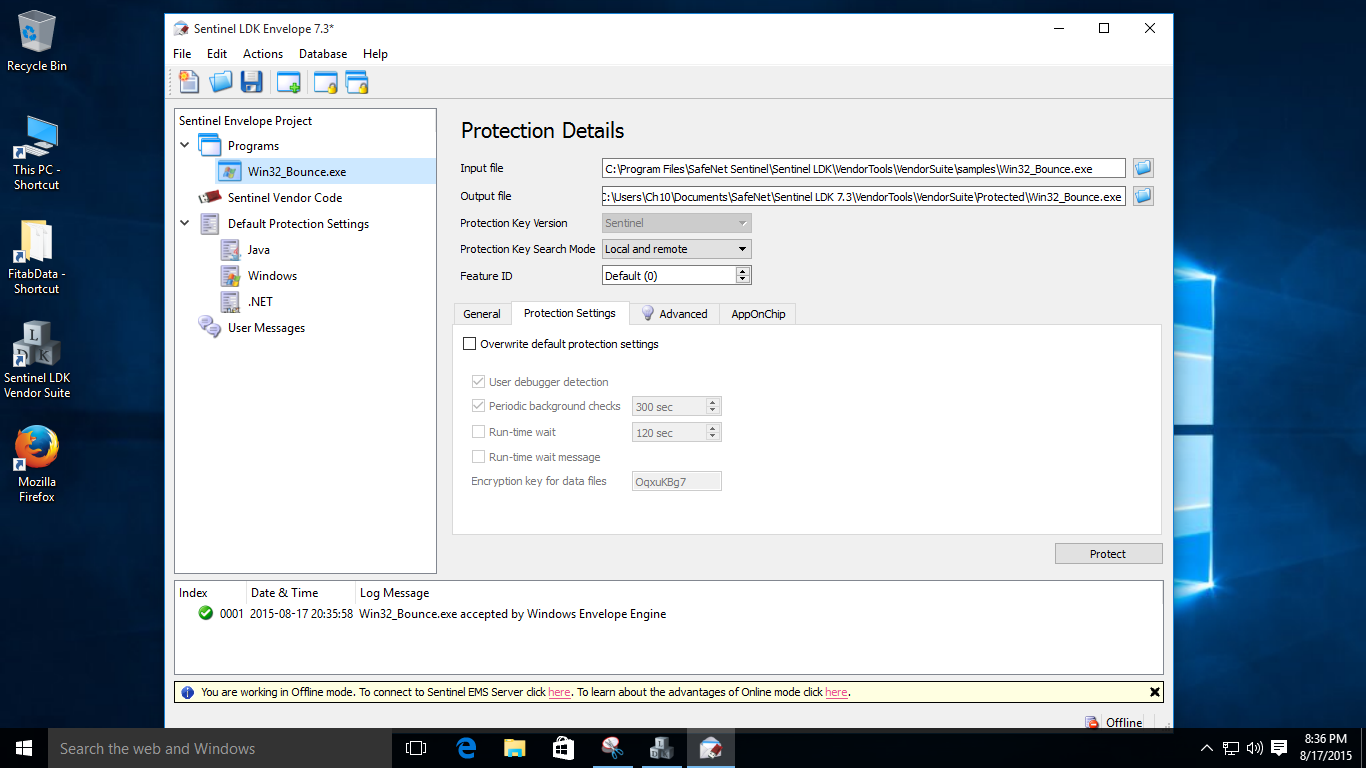Click first 'here' link to connect EMS Server

pyautogui.click(x=559, y=692)
